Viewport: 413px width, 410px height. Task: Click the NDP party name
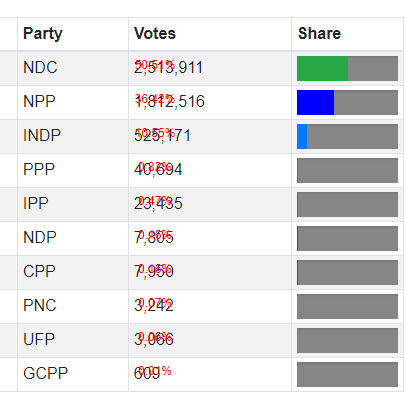point(40,238)
